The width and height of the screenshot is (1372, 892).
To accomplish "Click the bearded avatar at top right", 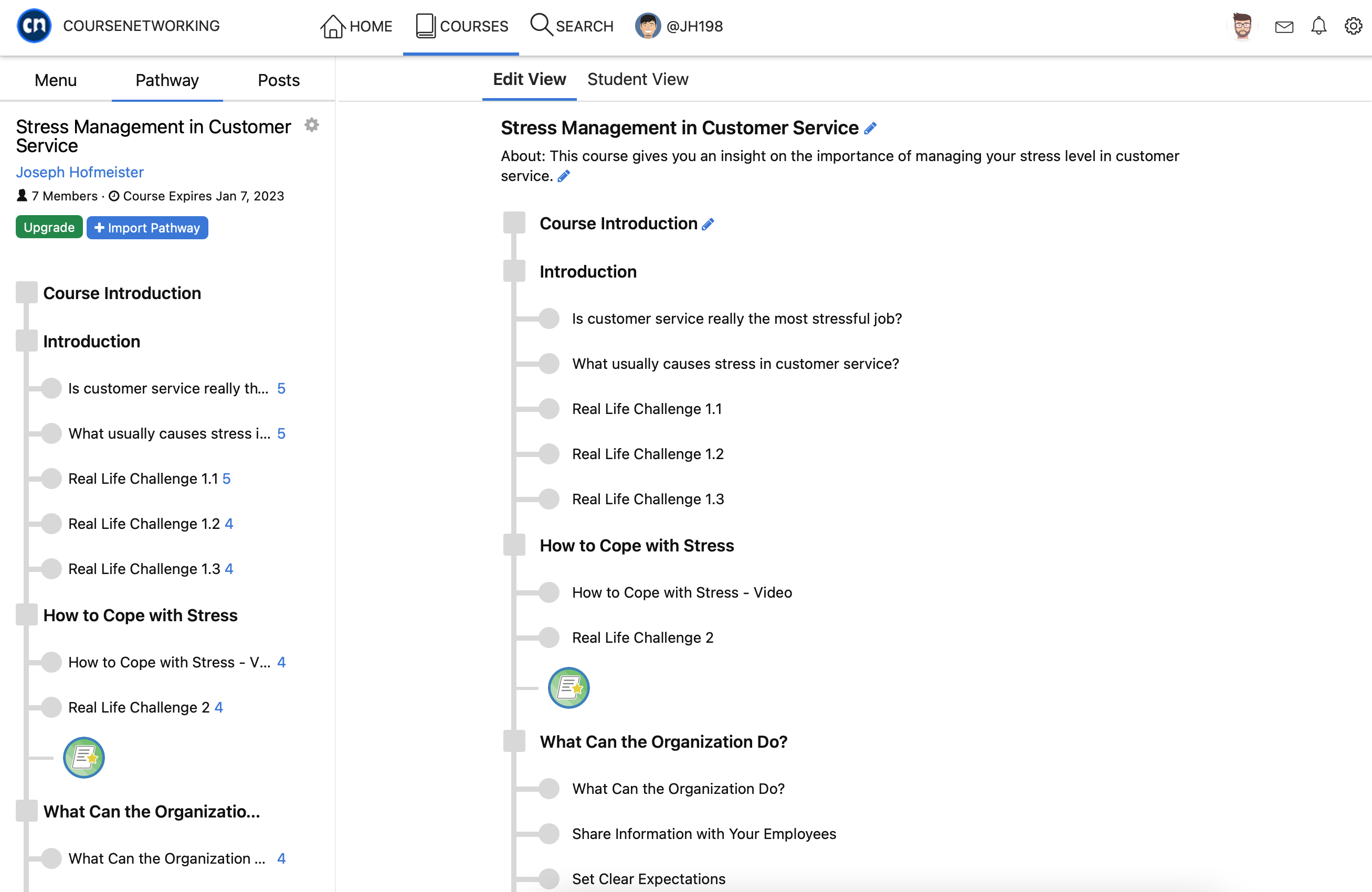I will point(1242,26).
